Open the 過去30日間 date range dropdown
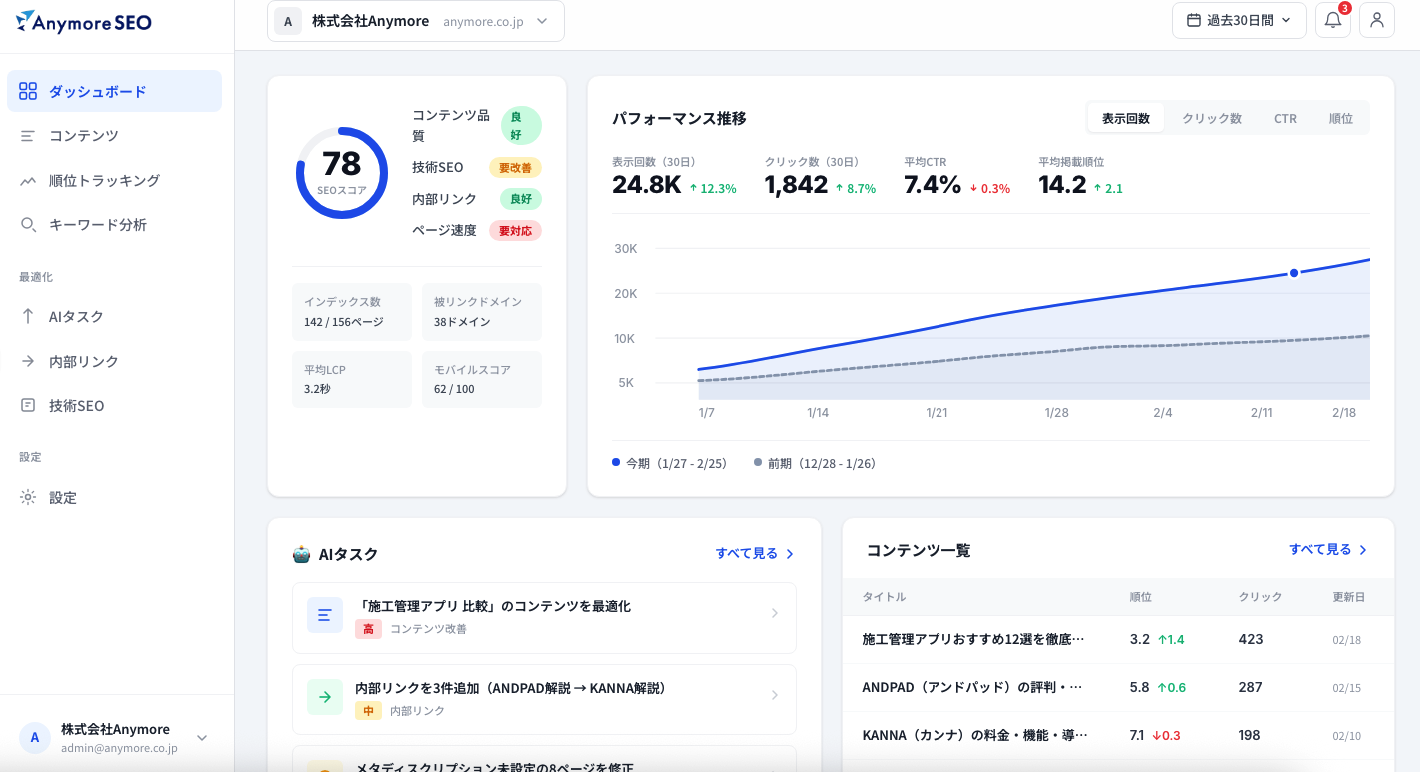The height and width of the screenshot is (772, 1420). [1239, 20]
